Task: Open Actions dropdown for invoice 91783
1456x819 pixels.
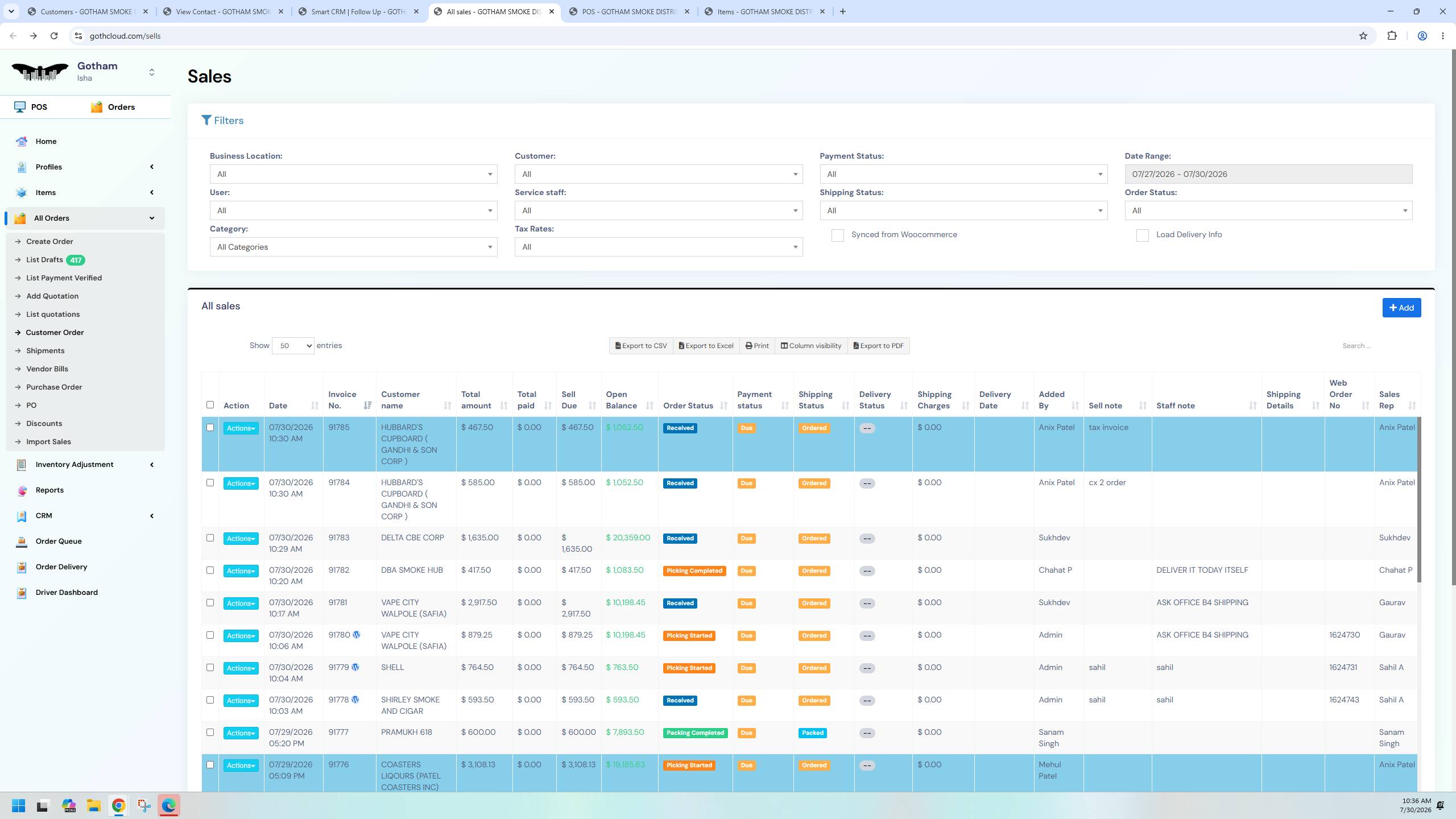Action: [x=241, y=539]
